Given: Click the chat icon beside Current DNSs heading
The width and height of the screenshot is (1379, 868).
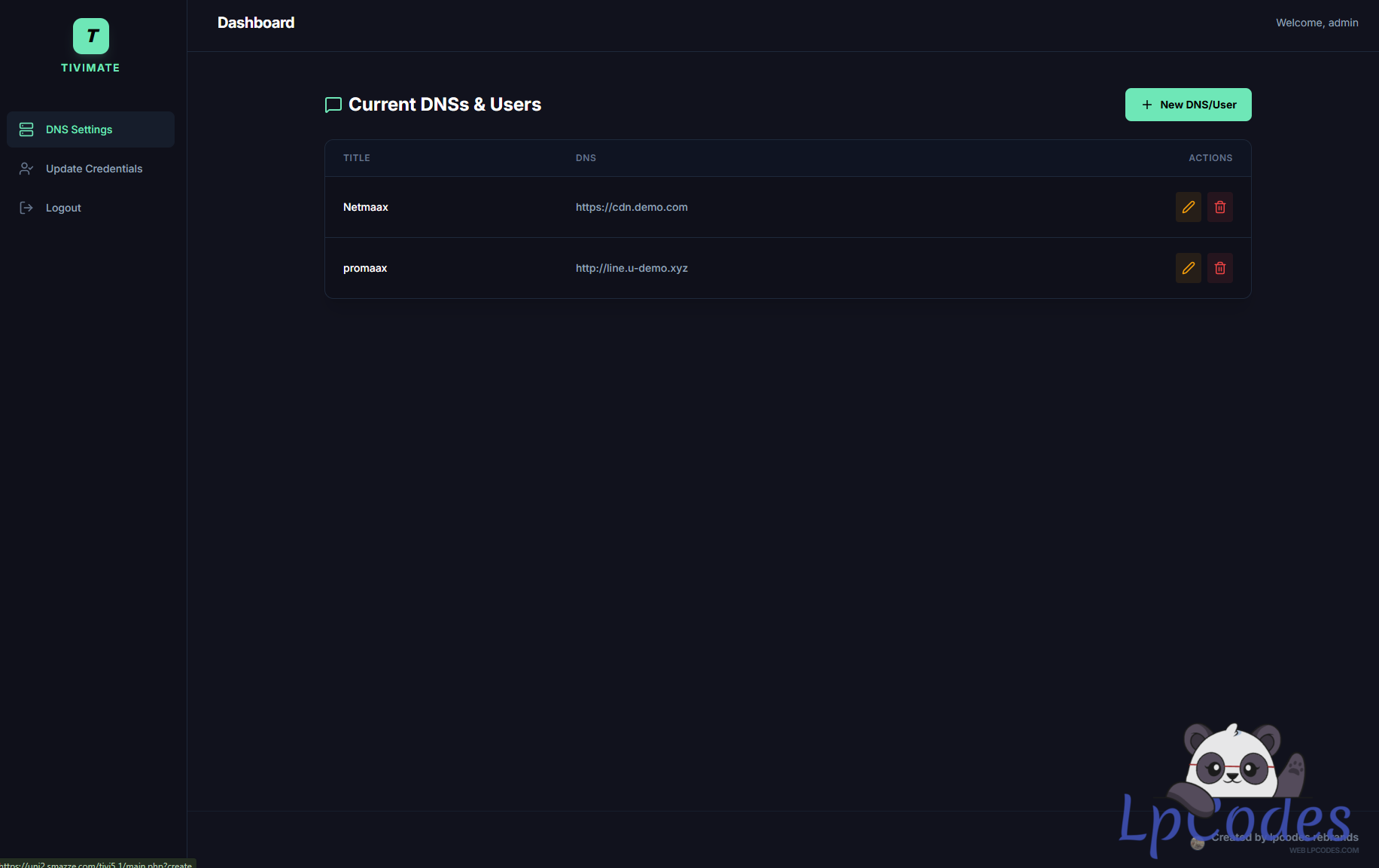Looking at the screenshot, I should point(333,105).
